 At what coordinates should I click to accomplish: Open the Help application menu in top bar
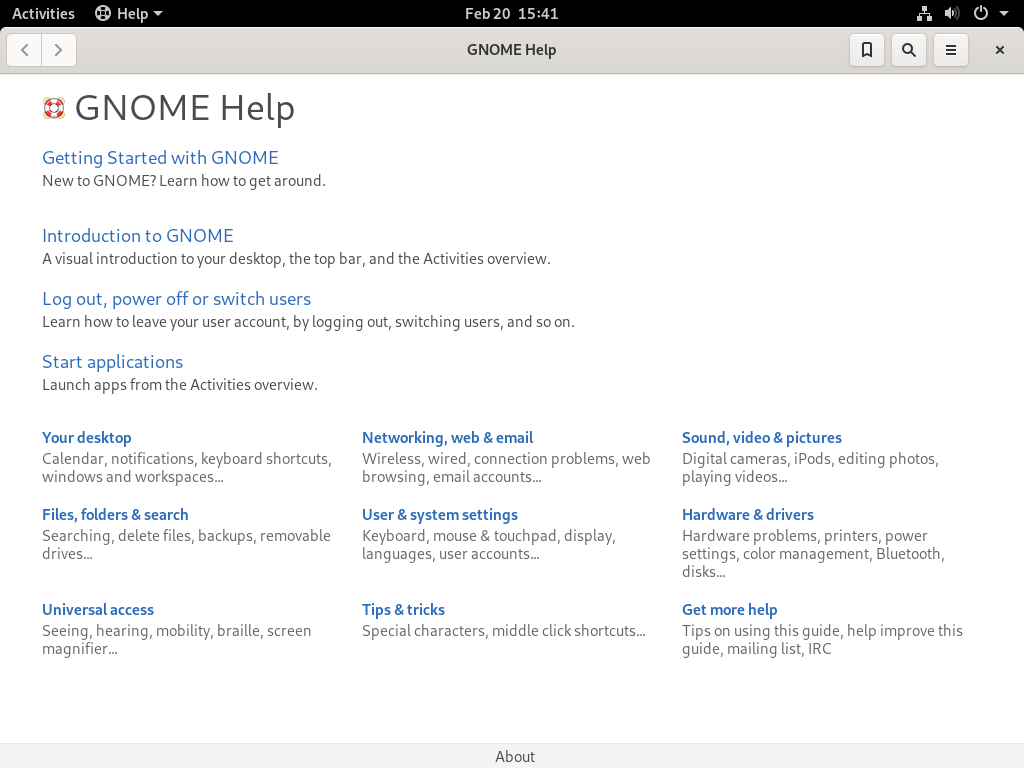point(129,13)
